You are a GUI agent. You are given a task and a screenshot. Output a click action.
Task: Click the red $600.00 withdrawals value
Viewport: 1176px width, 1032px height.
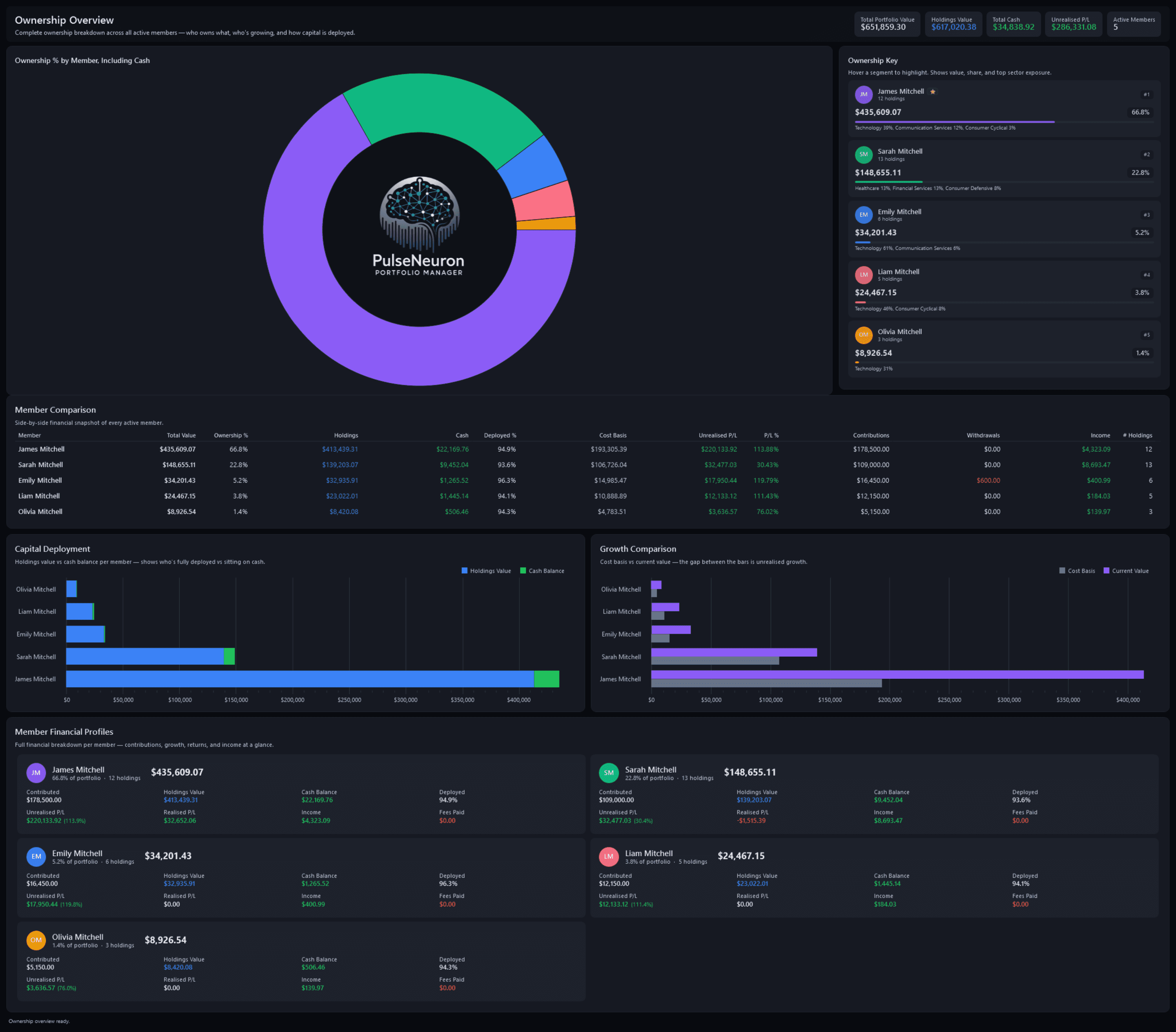click(988, 481)
